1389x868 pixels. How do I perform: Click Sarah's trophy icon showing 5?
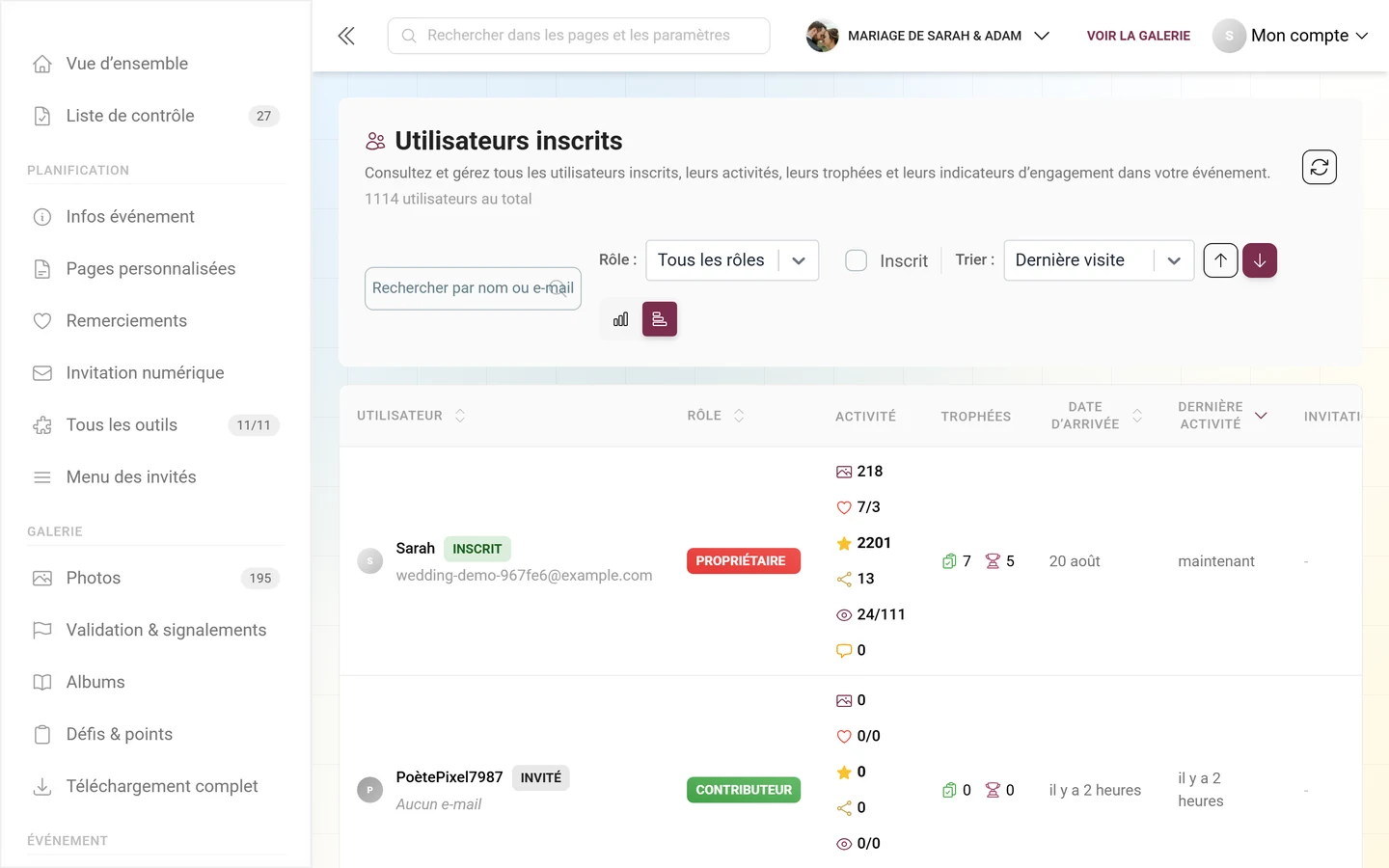click(993, 561)
